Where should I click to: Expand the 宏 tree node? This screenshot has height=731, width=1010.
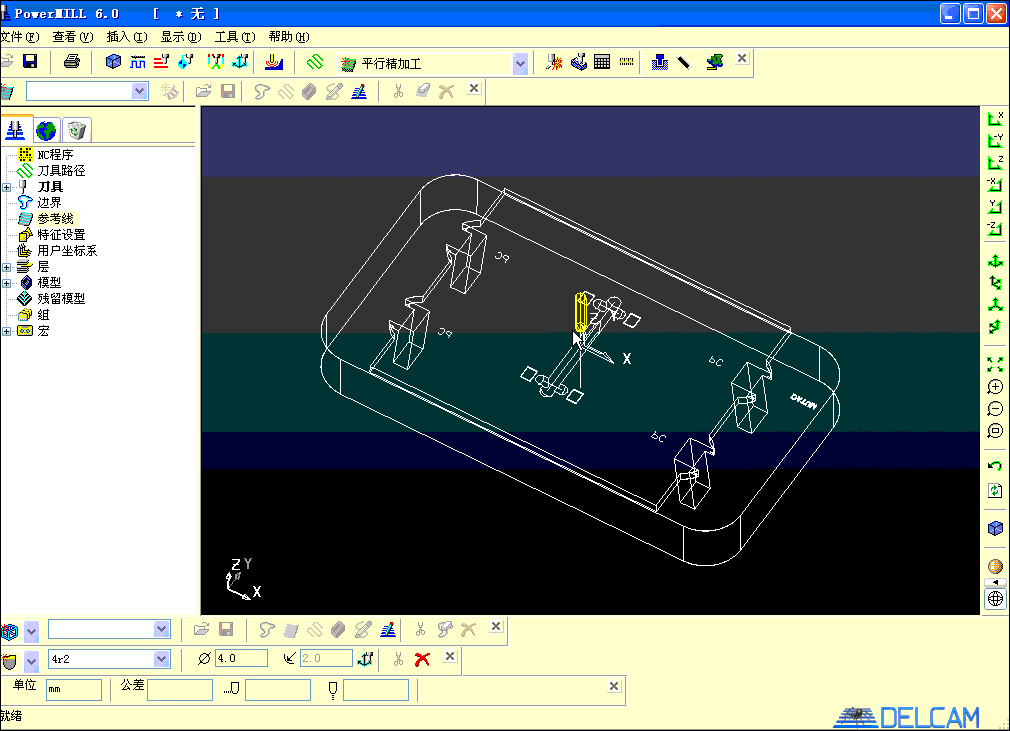click(x=6, y=331)
